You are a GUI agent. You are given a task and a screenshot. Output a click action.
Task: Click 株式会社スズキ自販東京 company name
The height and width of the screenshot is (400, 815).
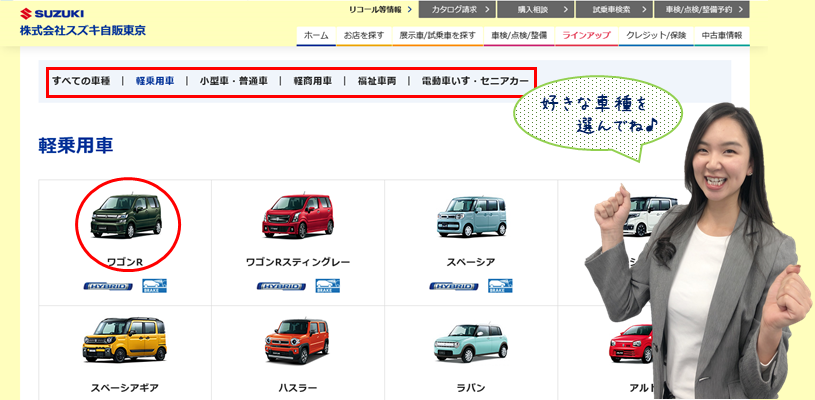tap(83, 30)
